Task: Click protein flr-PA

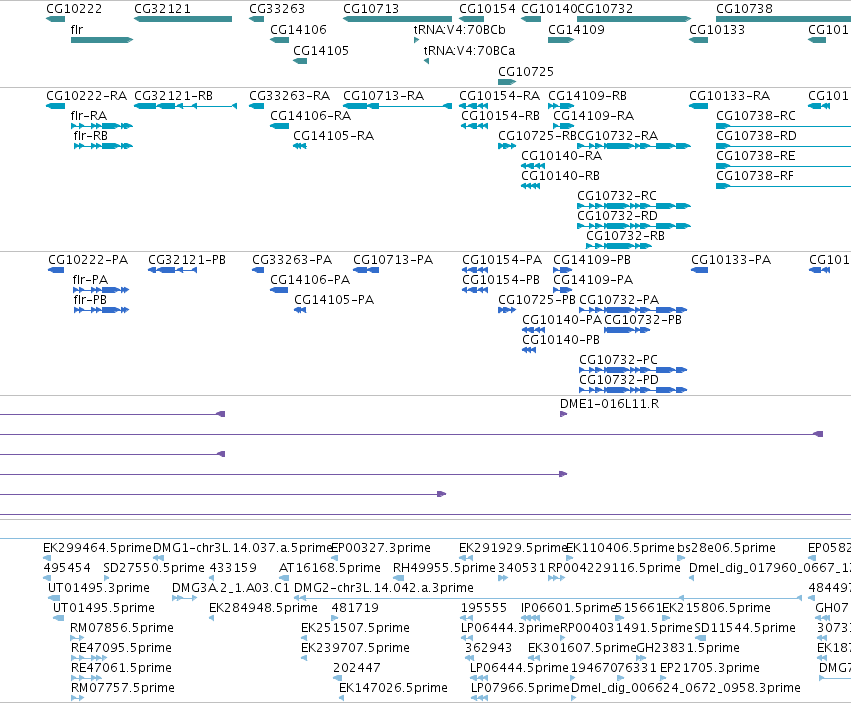Action: pos(90,280)
